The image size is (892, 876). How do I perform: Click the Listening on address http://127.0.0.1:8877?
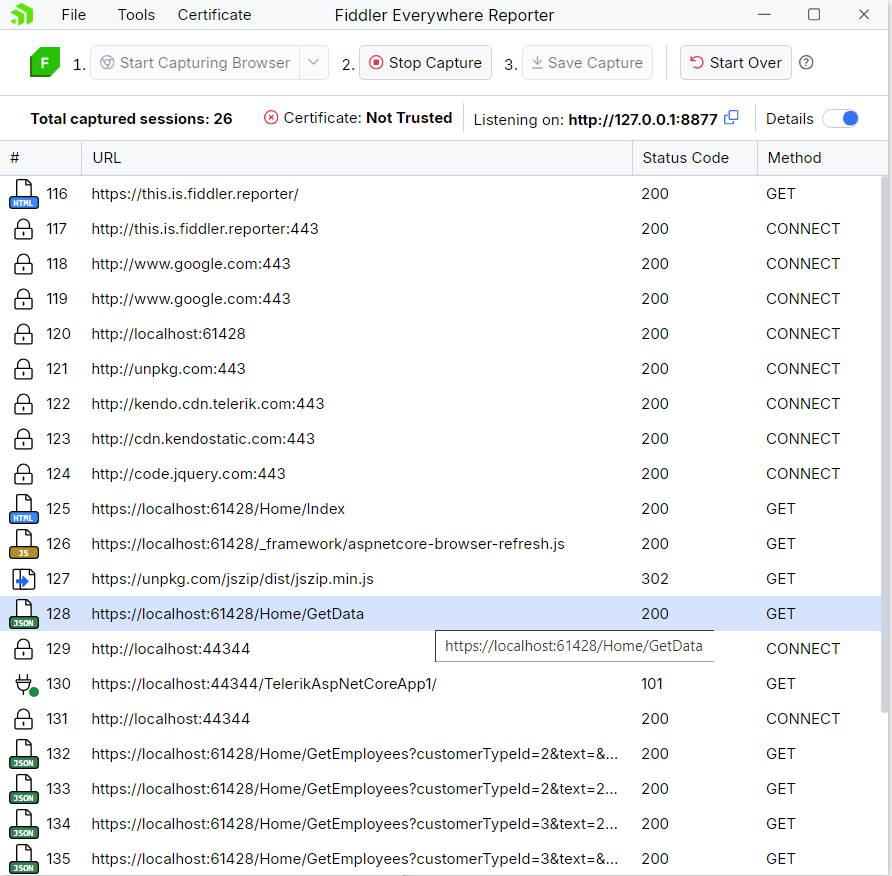pyautogui.click(x=643, y=119)
